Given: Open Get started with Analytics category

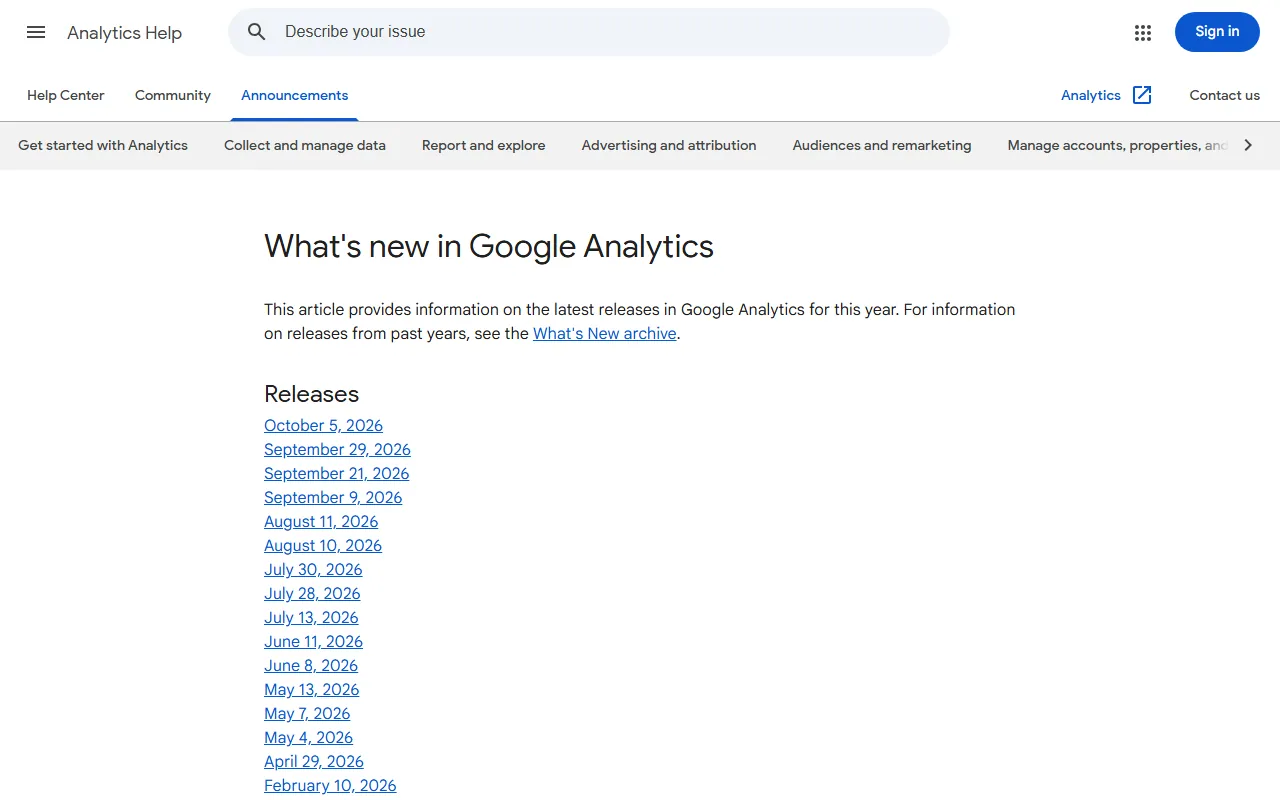Looking at the screenshot, I should tap(103, 145).
